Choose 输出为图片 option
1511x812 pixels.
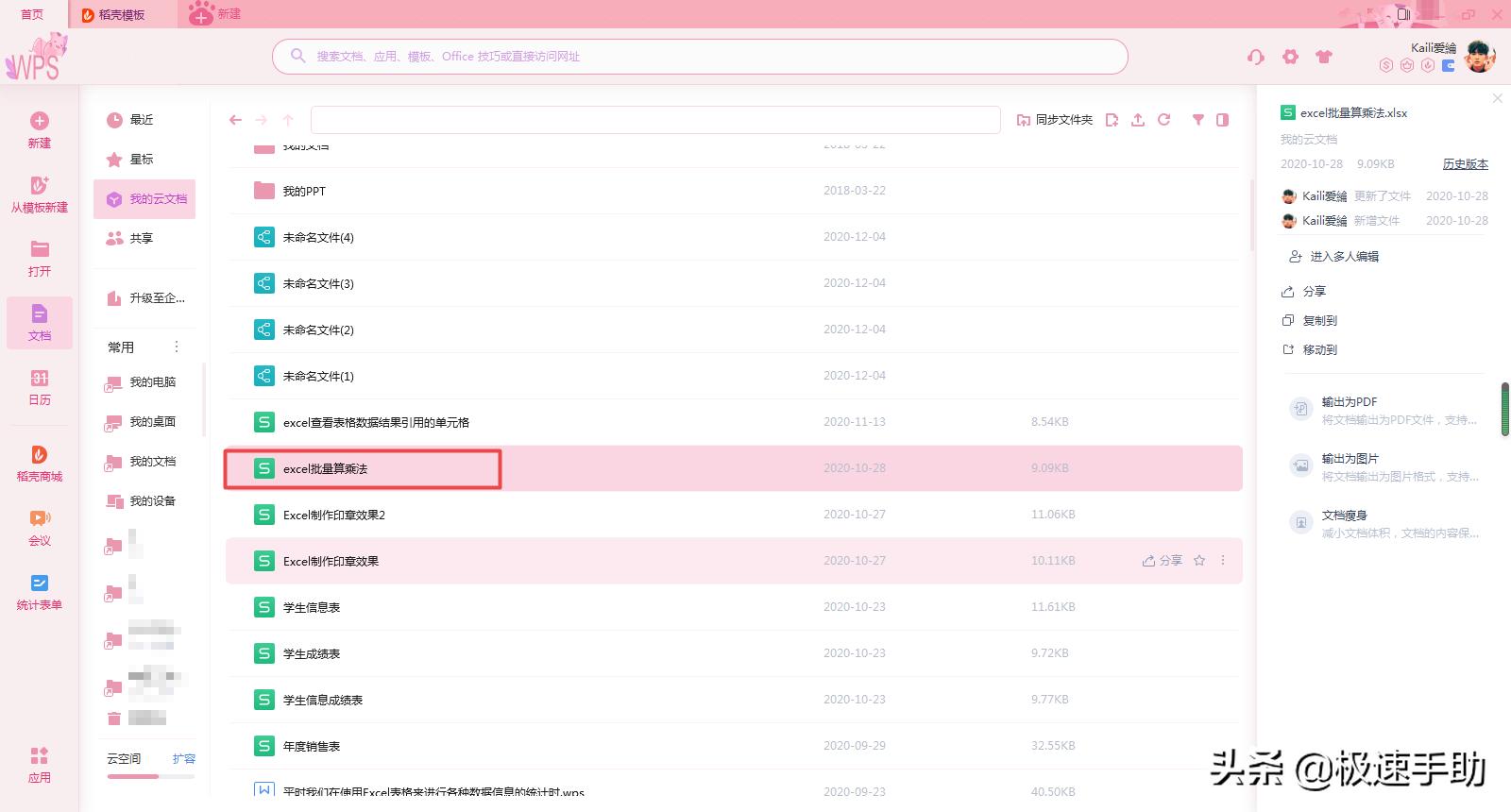(1383, 466)
